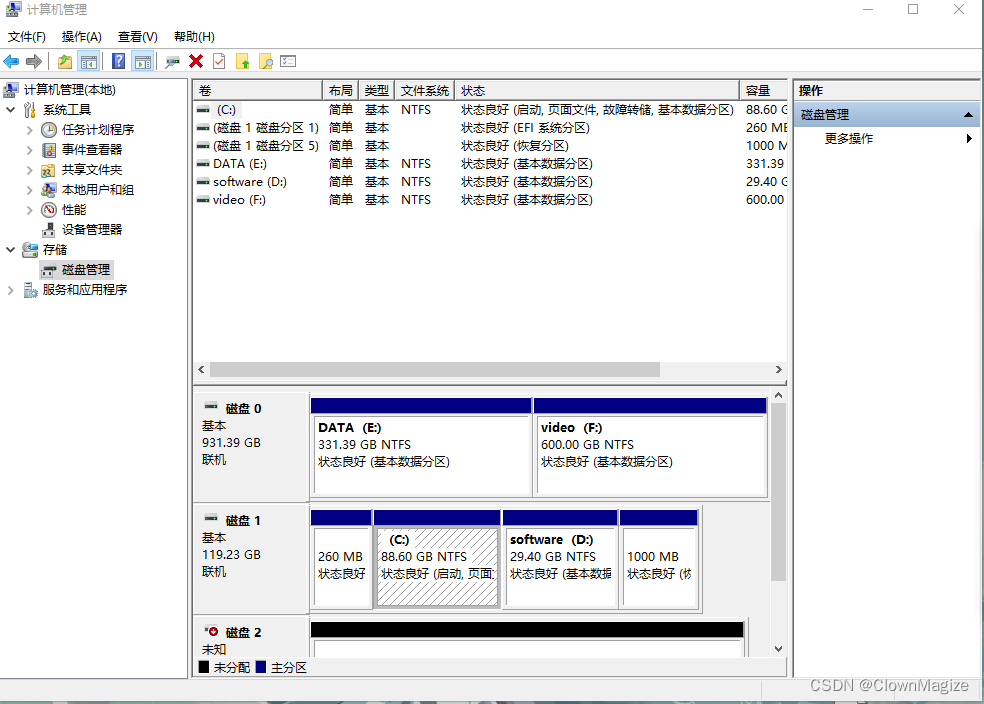Select 服务和应用程序 tree node
984x704 pixels.
(x=85, y=290)
